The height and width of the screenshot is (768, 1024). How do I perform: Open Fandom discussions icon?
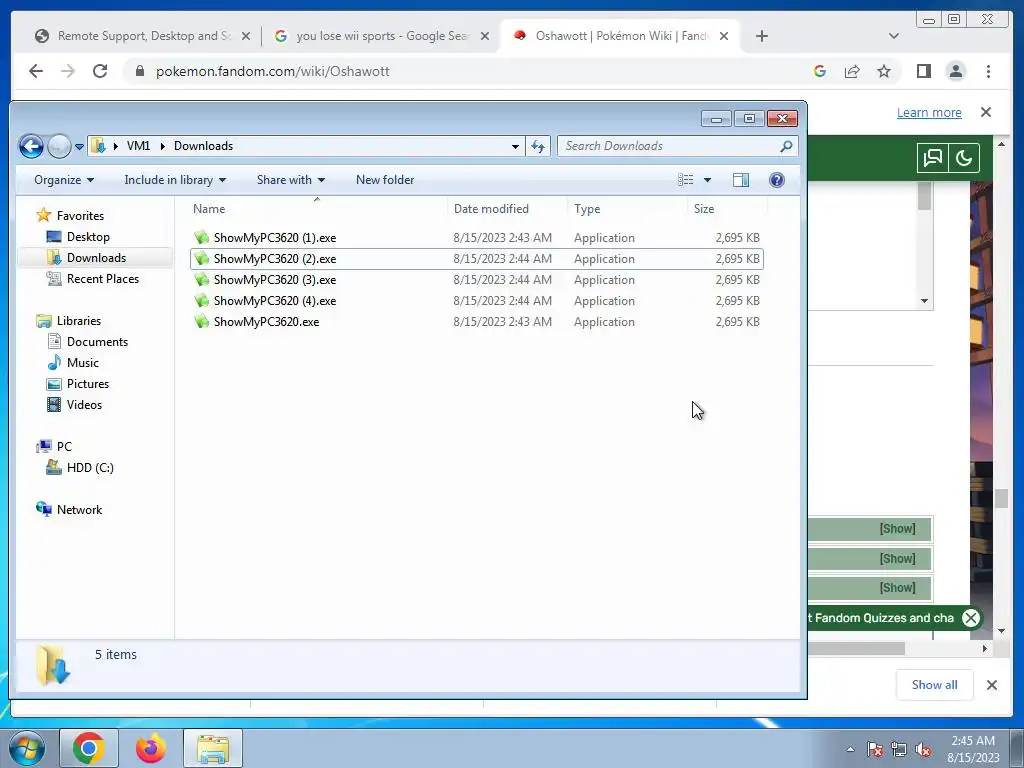933,157
